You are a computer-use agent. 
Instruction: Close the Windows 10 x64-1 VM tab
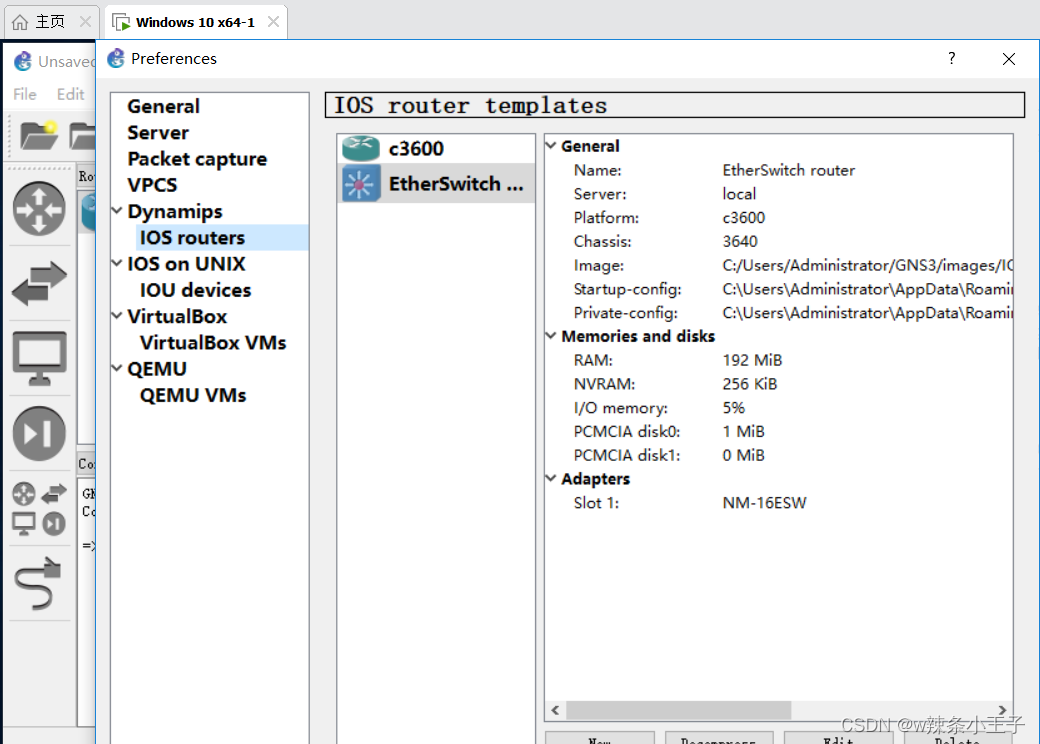tap(273, 22)
